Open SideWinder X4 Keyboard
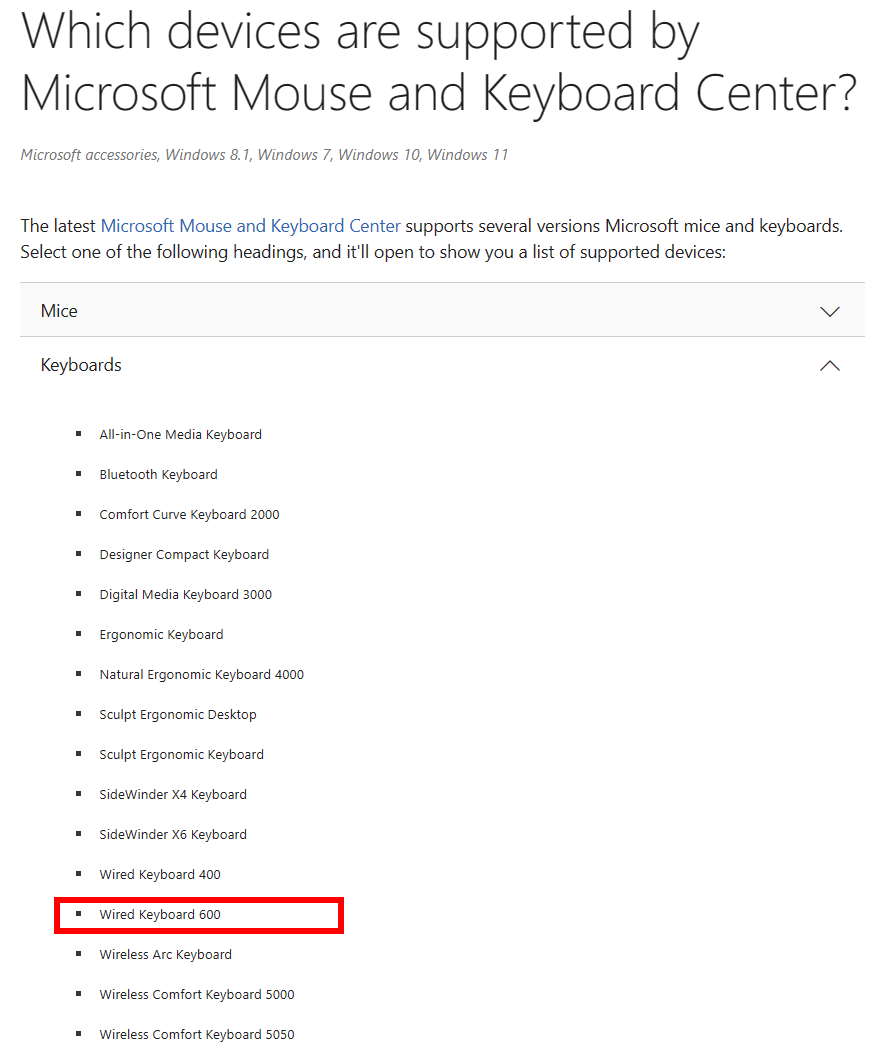Viewport: 889px width, 1058px height. tap(173, 794)
